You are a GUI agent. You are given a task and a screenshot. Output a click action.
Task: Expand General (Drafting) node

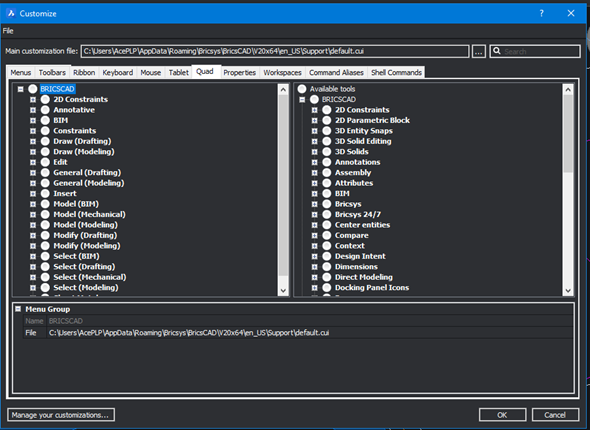33,173
